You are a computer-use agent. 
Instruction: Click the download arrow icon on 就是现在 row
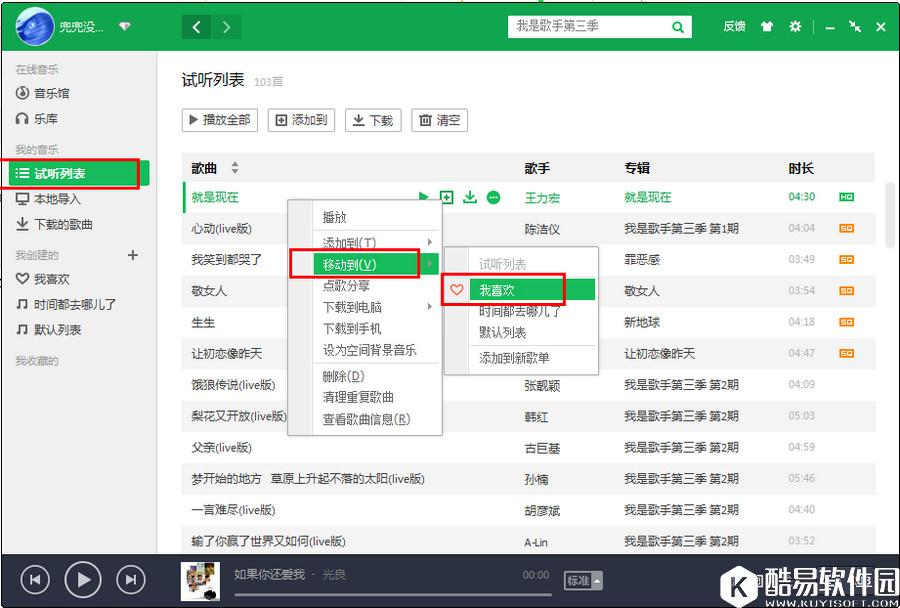[469, 197]
